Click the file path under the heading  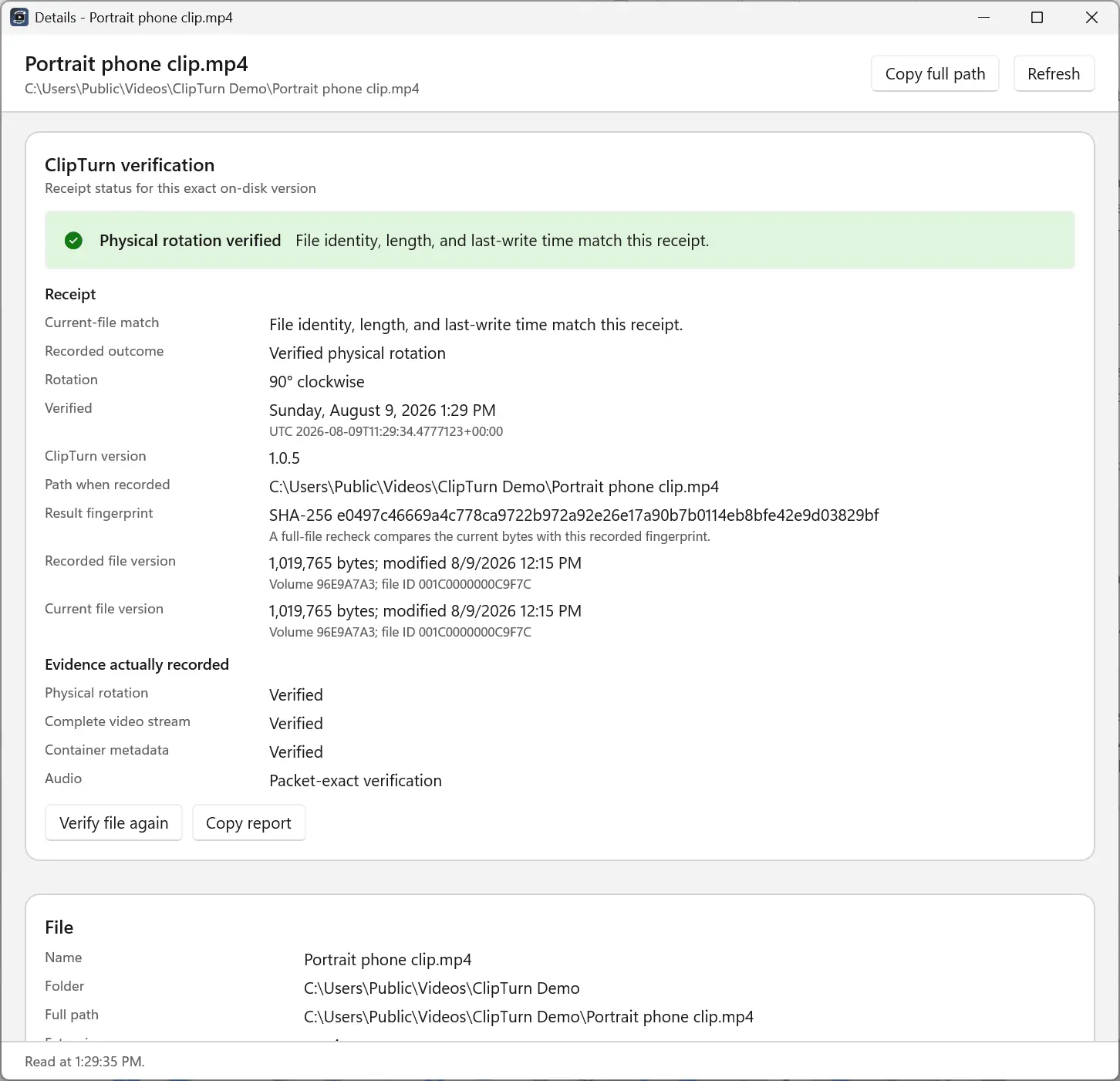(222, 89)
